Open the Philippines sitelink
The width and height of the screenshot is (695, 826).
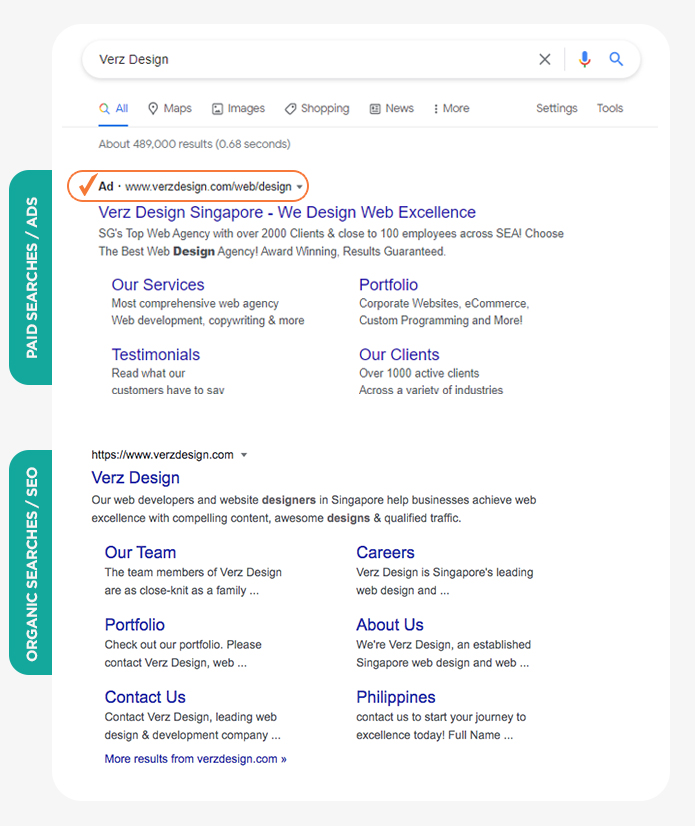pos(396,697)
